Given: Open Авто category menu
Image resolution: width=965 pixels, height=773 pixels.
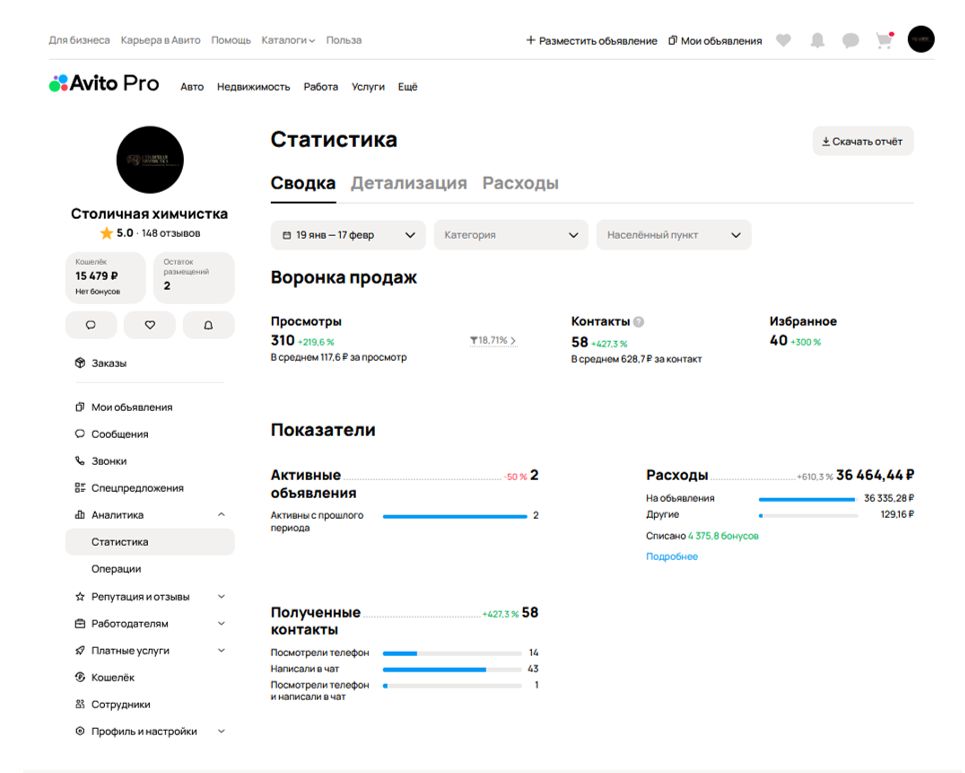Looking at the screenshot, I should click(x=192, y=87).
